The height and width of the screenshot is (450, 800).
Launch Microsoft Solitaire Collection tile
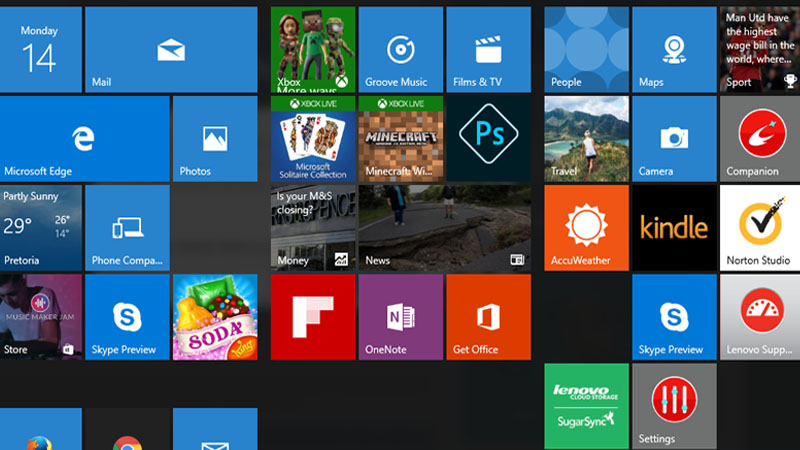click(313, 139)
